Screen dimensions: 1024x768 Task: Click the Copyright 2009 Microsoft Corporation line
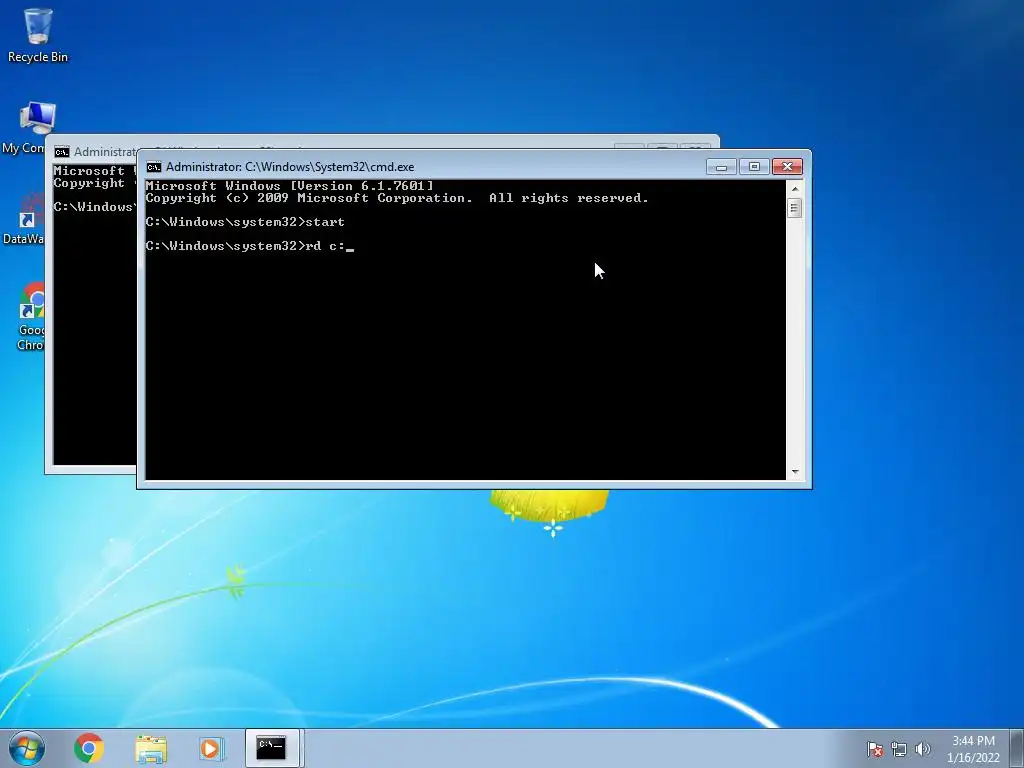(x=397, y=198)
